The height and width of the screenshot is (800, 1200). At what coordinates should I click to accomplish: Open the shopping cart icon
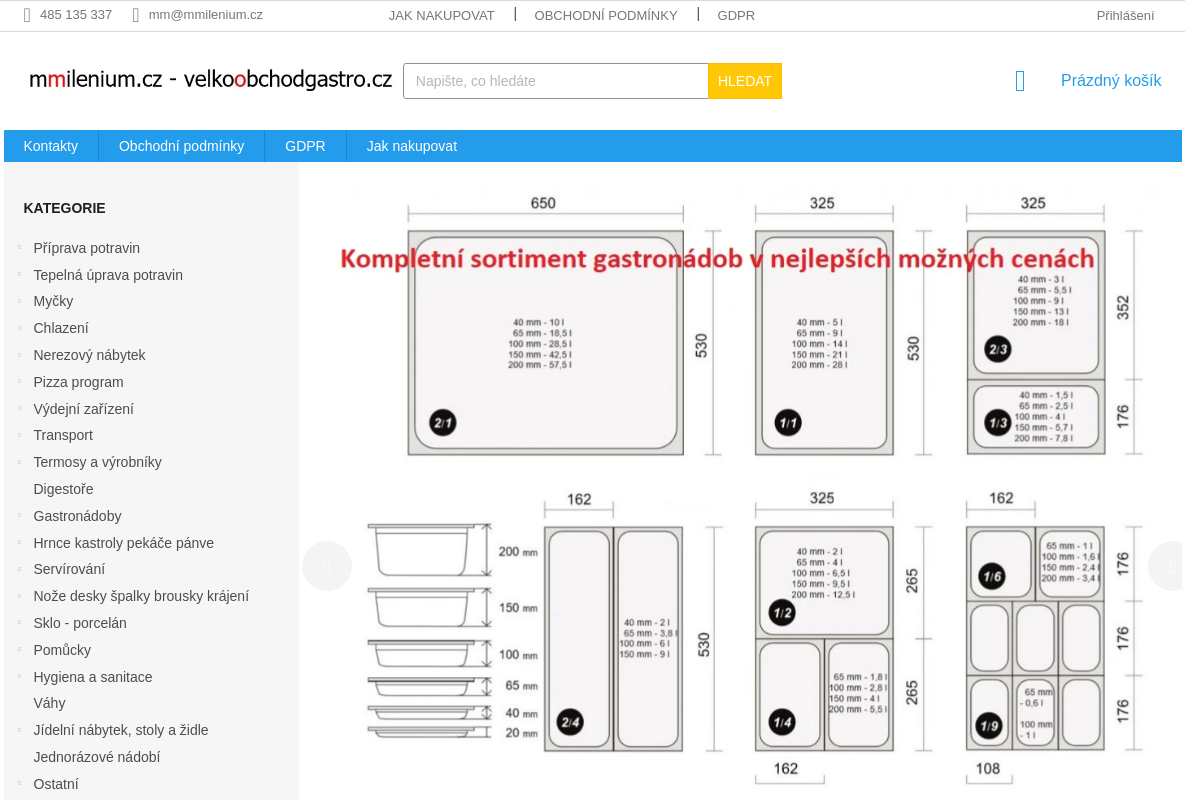(1019, 81)
